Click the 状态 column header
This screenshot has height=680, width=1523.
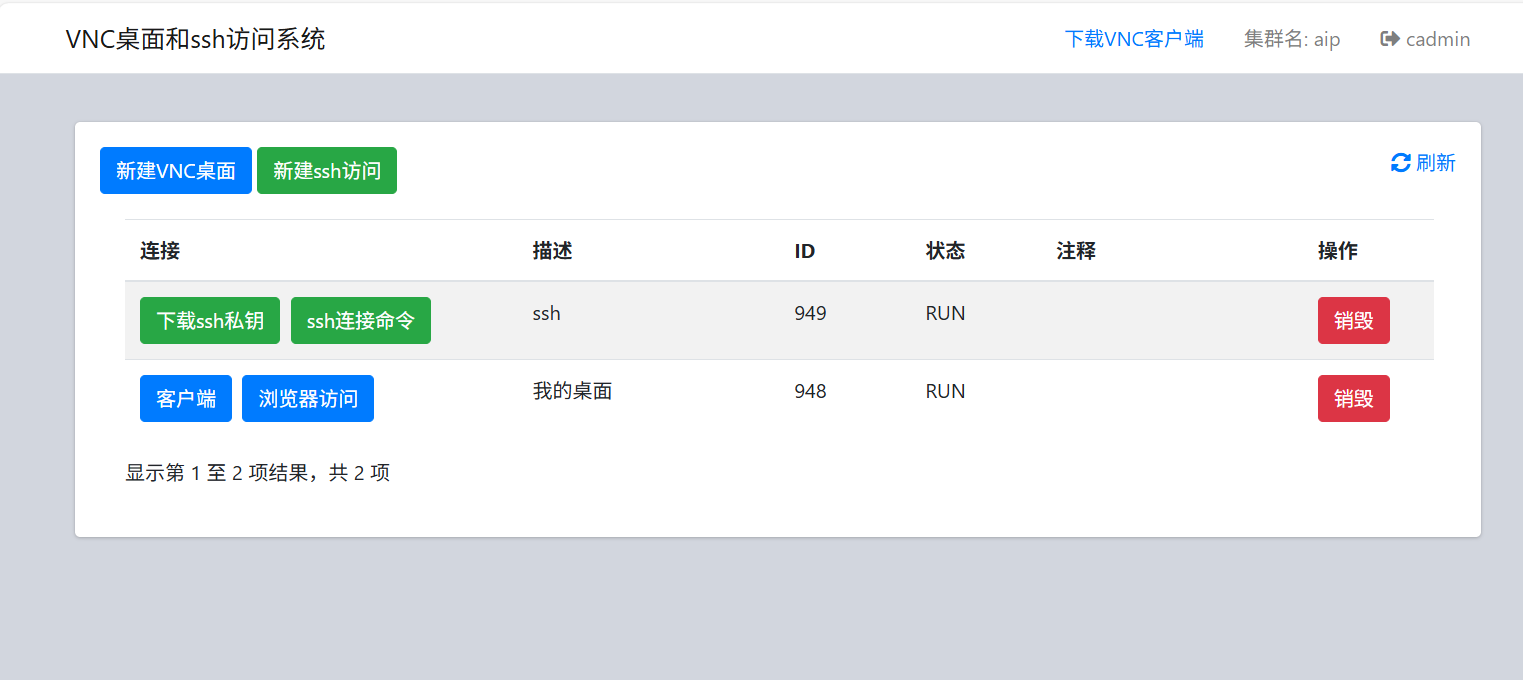click(945, 251)
